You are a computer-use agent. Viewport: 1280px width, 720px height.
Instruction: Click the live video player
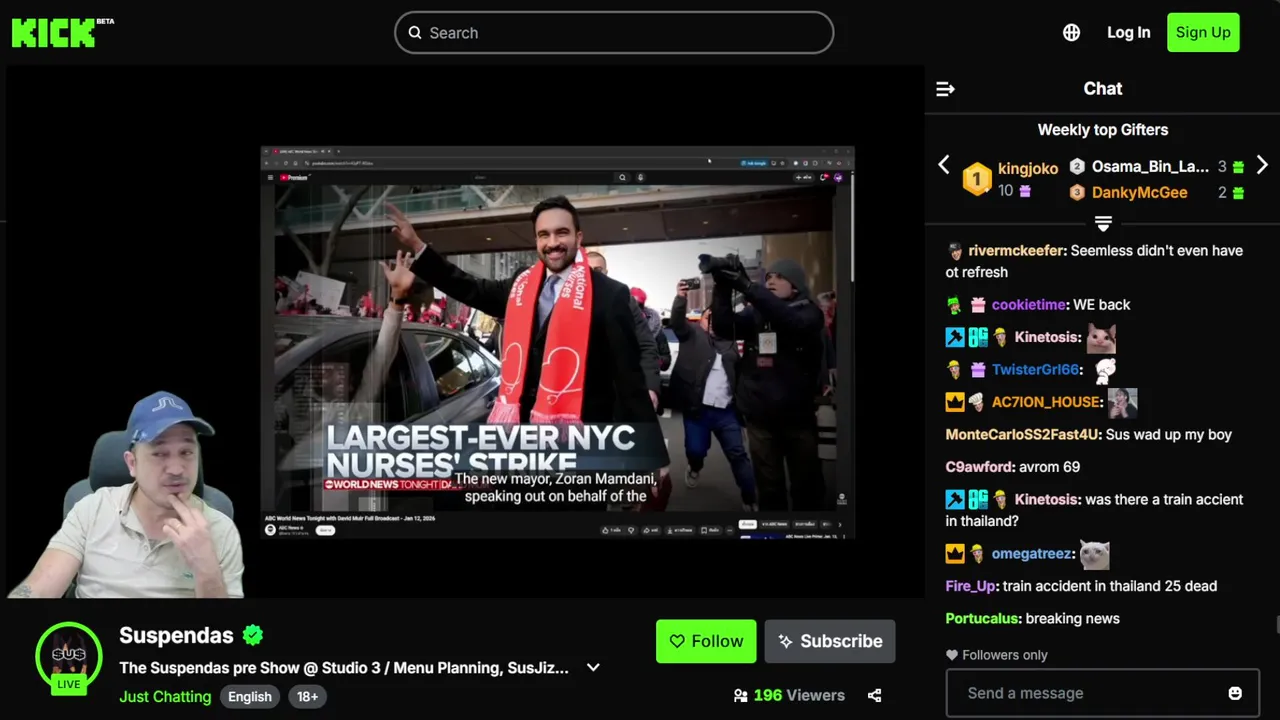(x=465, y=333)
